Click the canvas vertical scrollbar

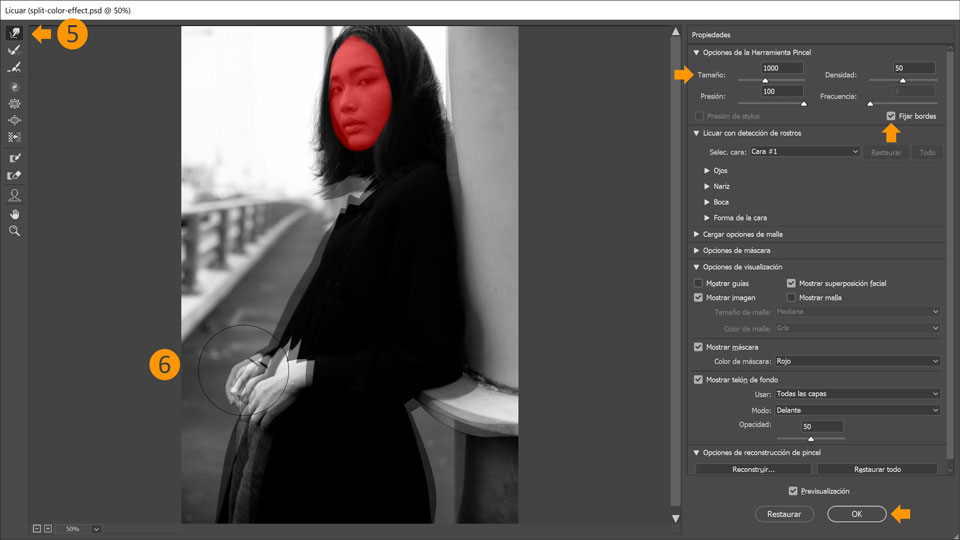click(x=675, y=269)
